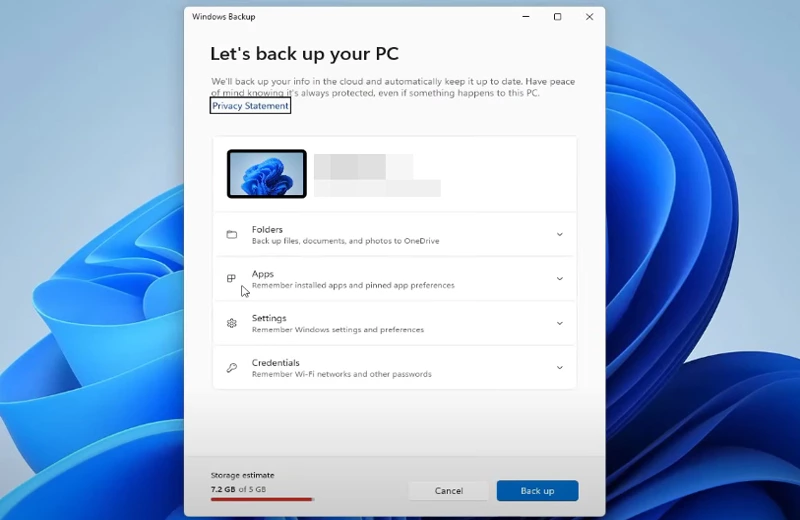Click the 'Settings' row title

point(269,318)
